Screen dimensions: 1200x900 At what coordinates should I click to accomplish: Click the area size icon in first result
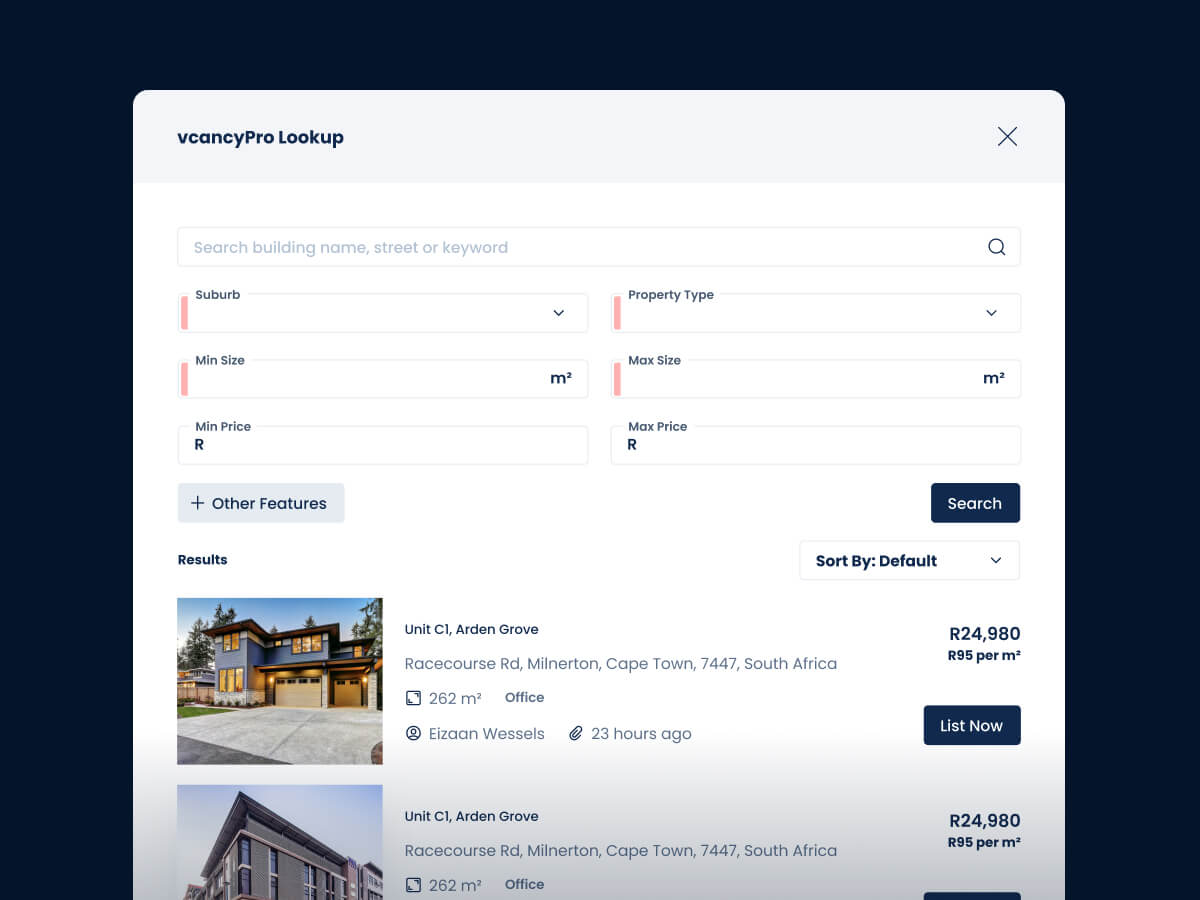point(413,698)
